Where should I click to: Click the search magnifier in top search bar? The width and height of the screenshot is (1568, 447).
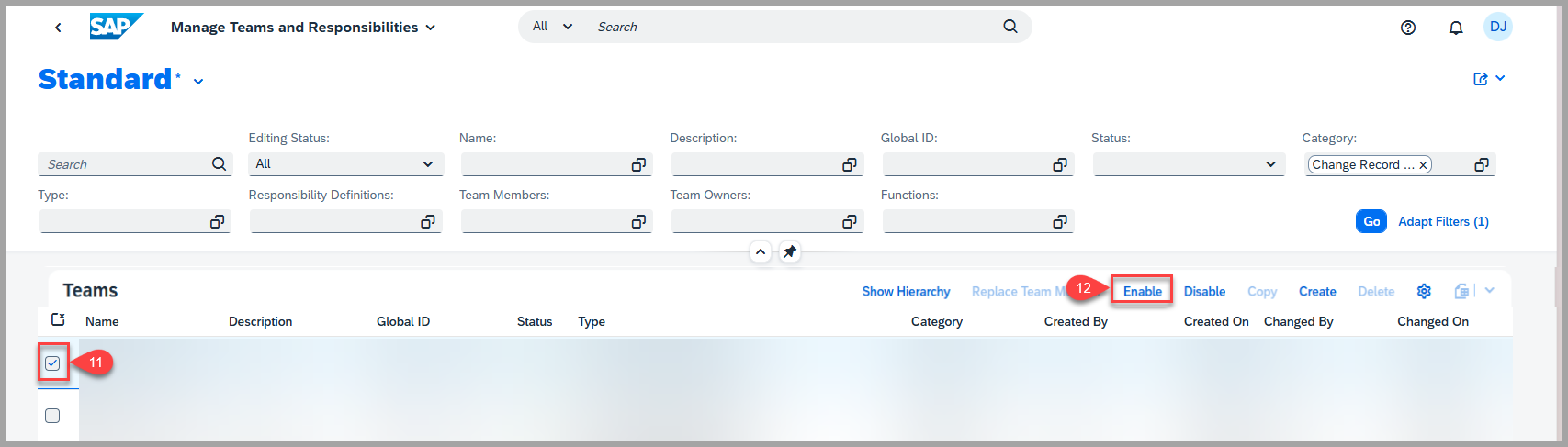1010,27
